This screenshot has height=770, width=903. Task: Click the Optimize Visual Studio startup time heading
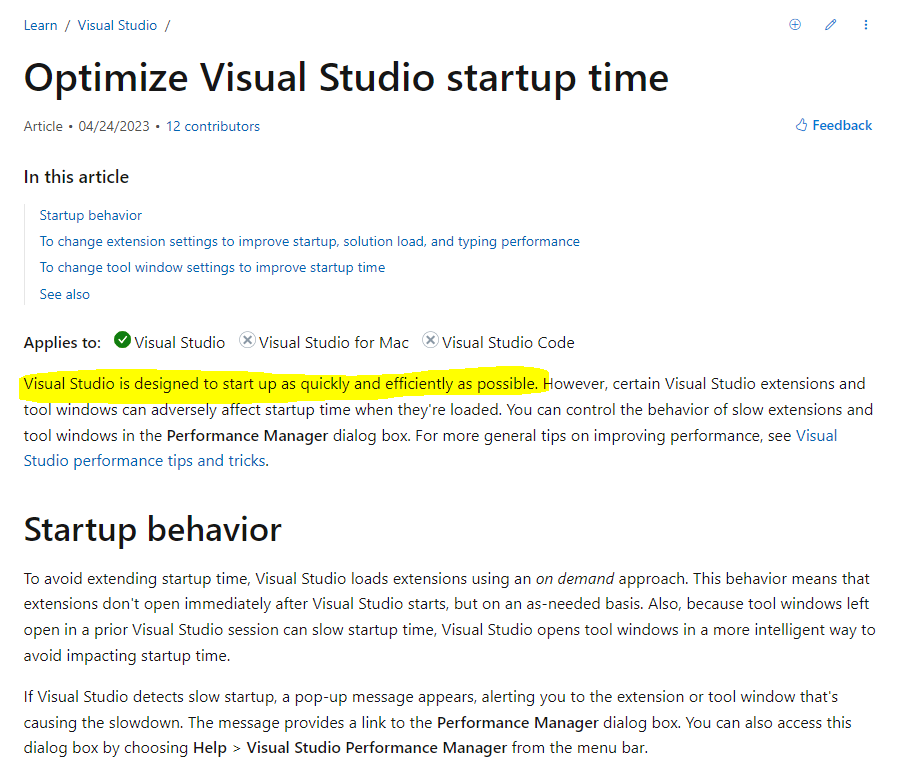346,78
